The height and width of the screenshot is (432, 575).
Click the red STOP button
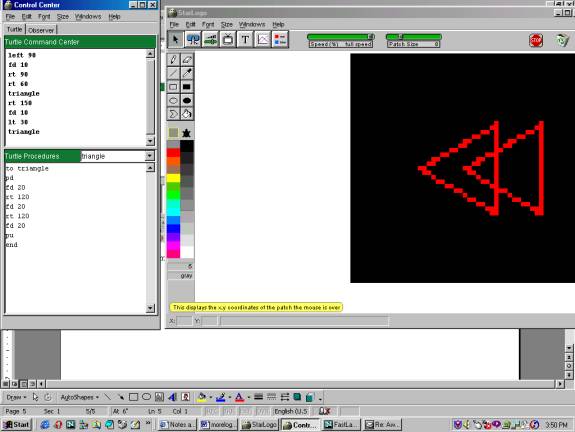pos(536,40)
